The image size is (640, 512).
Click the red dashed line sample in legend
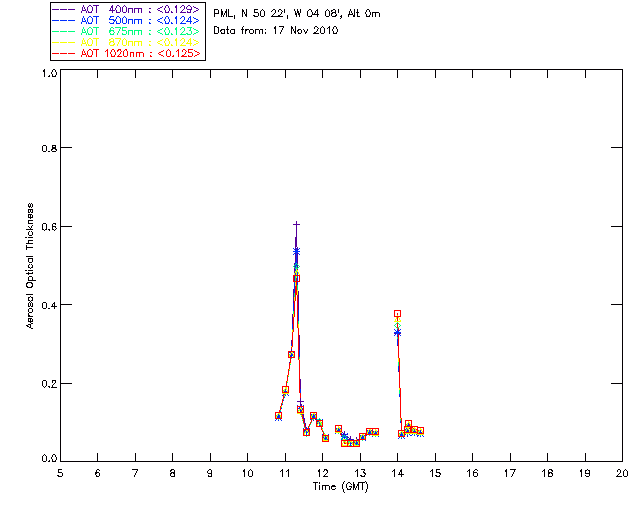tap(64, 53)
